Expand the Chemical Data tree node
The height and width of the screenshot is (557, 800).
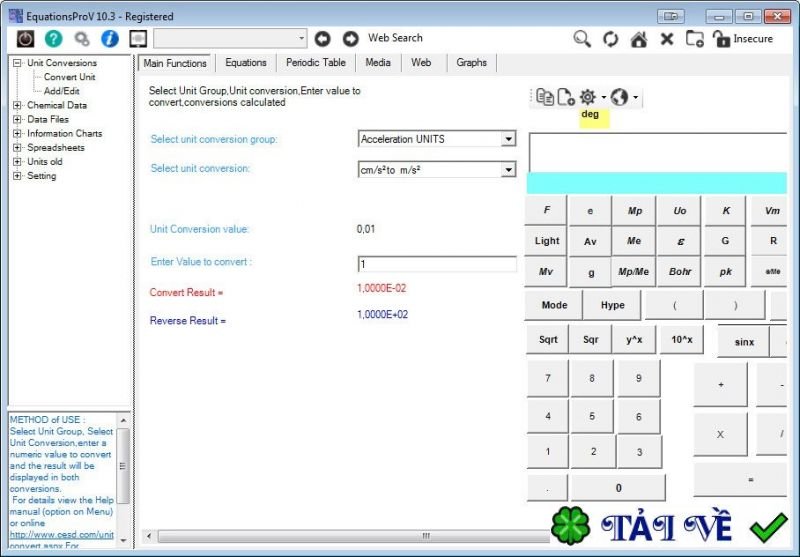17,105
